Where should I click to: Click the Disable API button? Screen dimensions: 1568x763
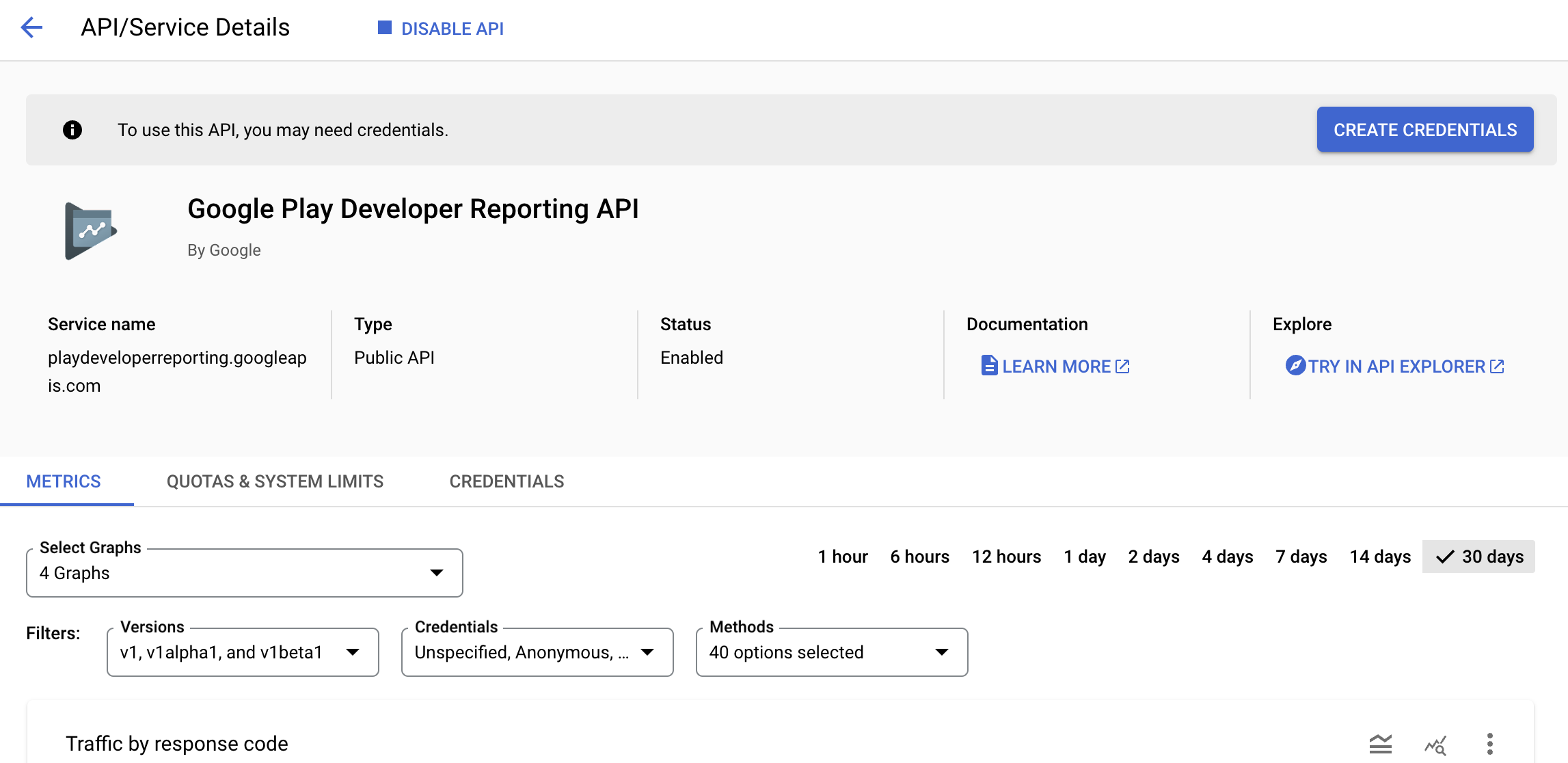[441, 29]
